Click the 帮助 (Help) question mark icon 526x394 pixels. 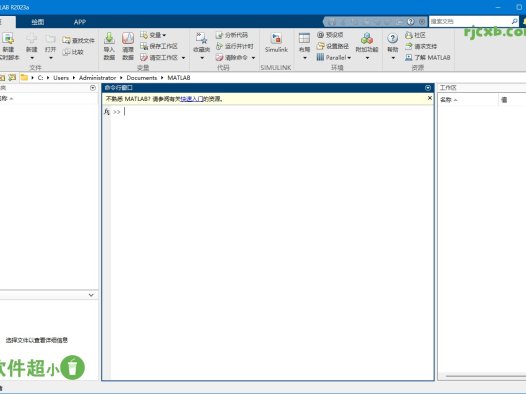[x=392, y=38]
